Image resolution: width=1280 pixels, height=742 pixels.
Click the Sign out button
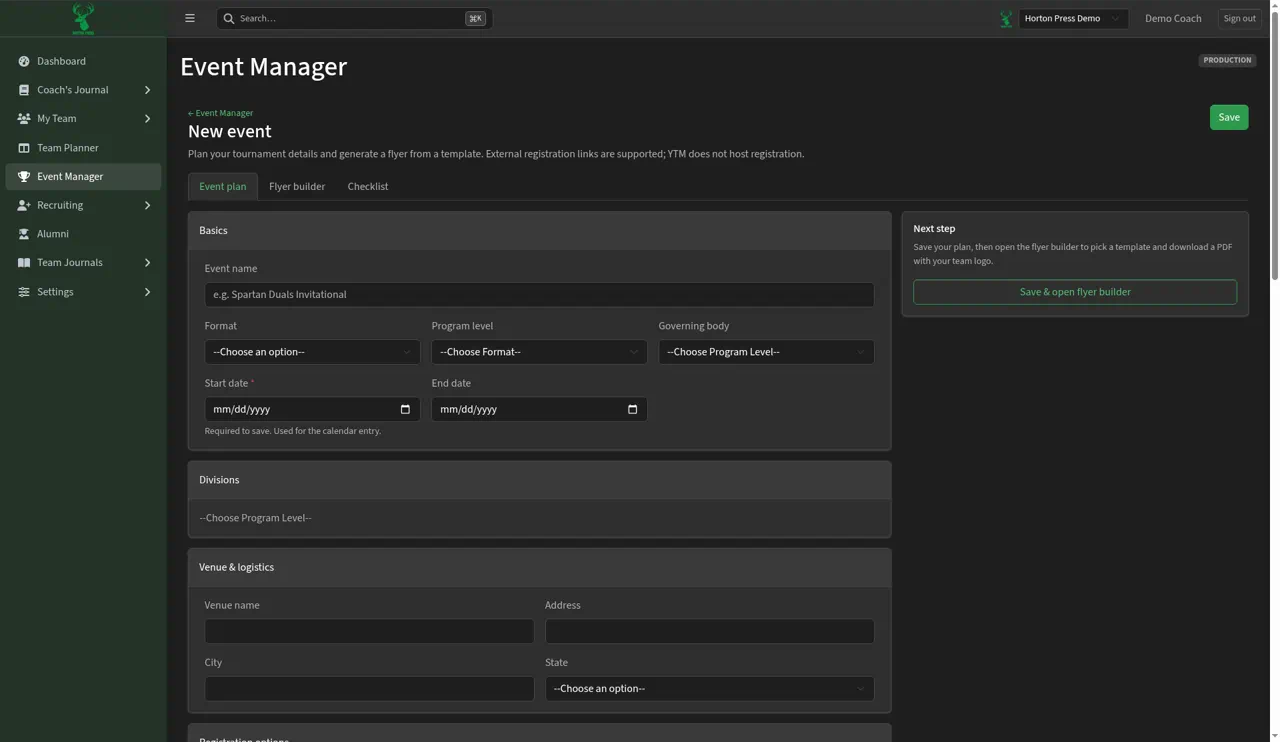[1240, 18]
